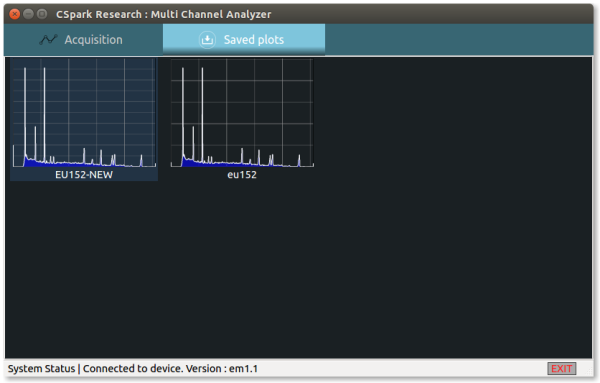Image resolution: width=600 pixels, height=383 pixels.
Task: Select the EU152-NEW plot label
Action: pos(84,175)
